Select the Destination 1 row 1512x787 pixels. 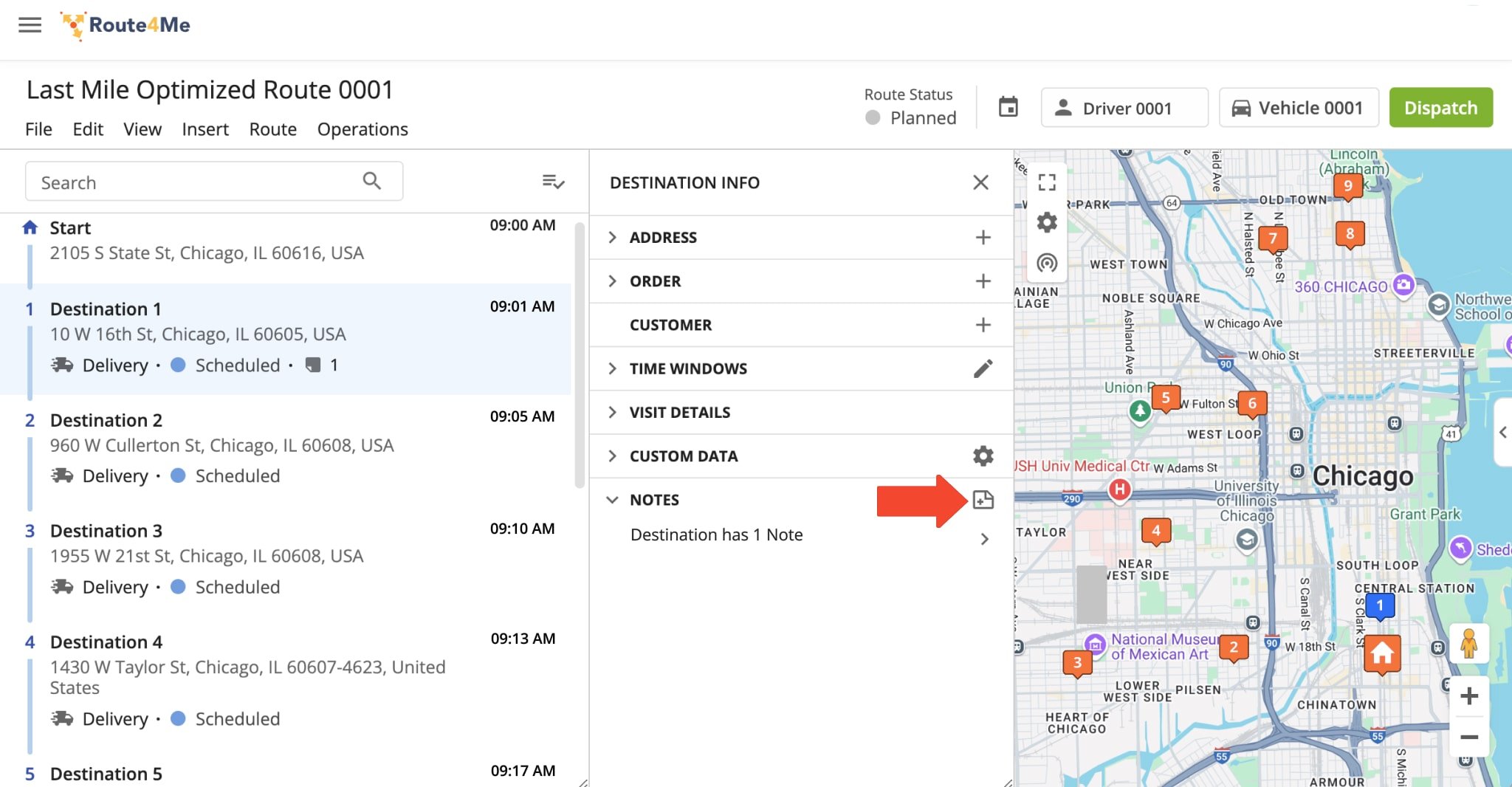pyautogui.click(x=285, y=340)
